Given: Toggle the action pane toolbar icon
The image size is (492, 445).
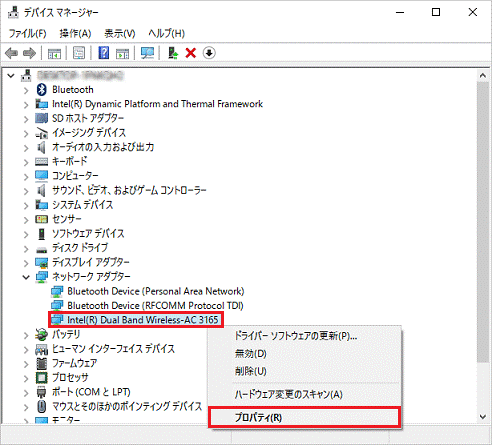Looking at the screenshot, I should [122, 53].
